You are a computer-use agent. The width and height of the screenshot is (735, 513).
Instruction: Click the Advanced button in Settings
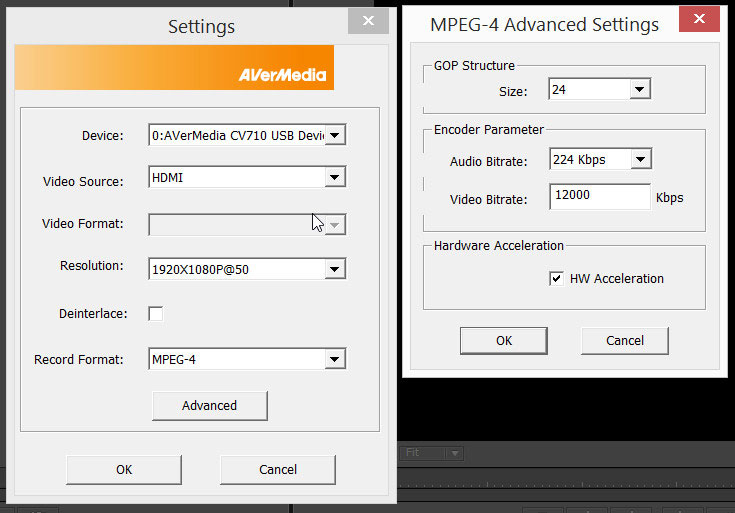coord(210,406)
